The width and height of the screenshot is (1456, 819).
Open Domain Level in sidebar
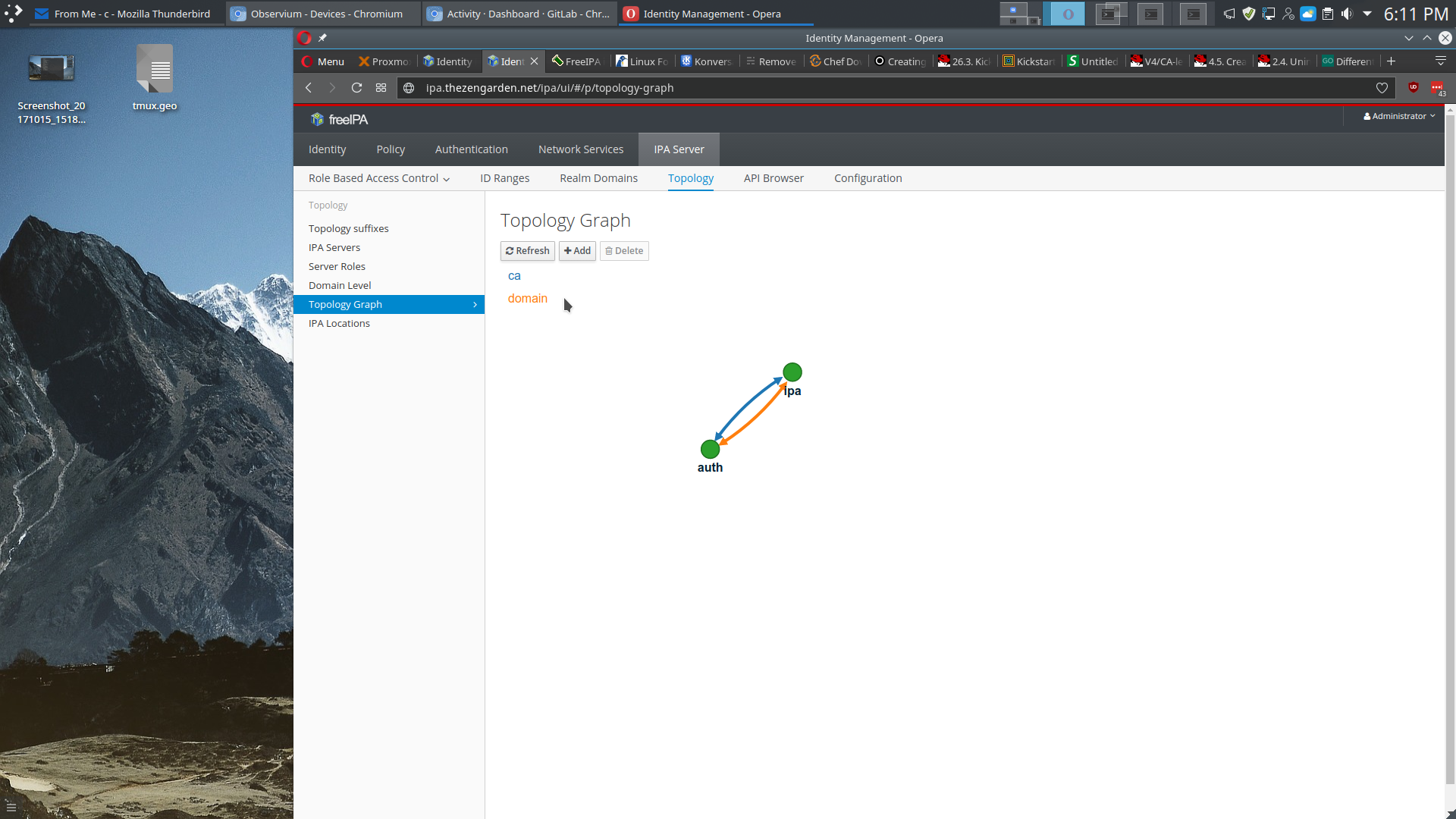coord(340,285)
